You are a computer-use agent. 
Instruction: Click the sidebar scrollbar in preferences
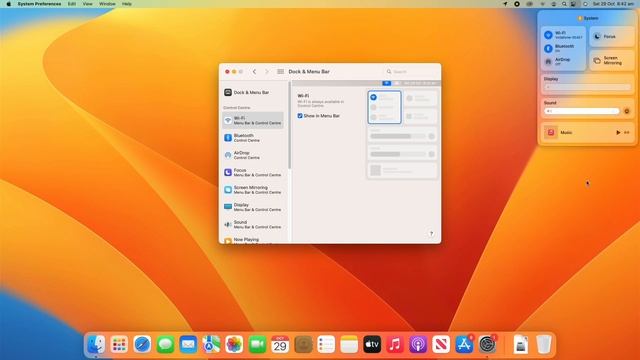coord(290,126)
